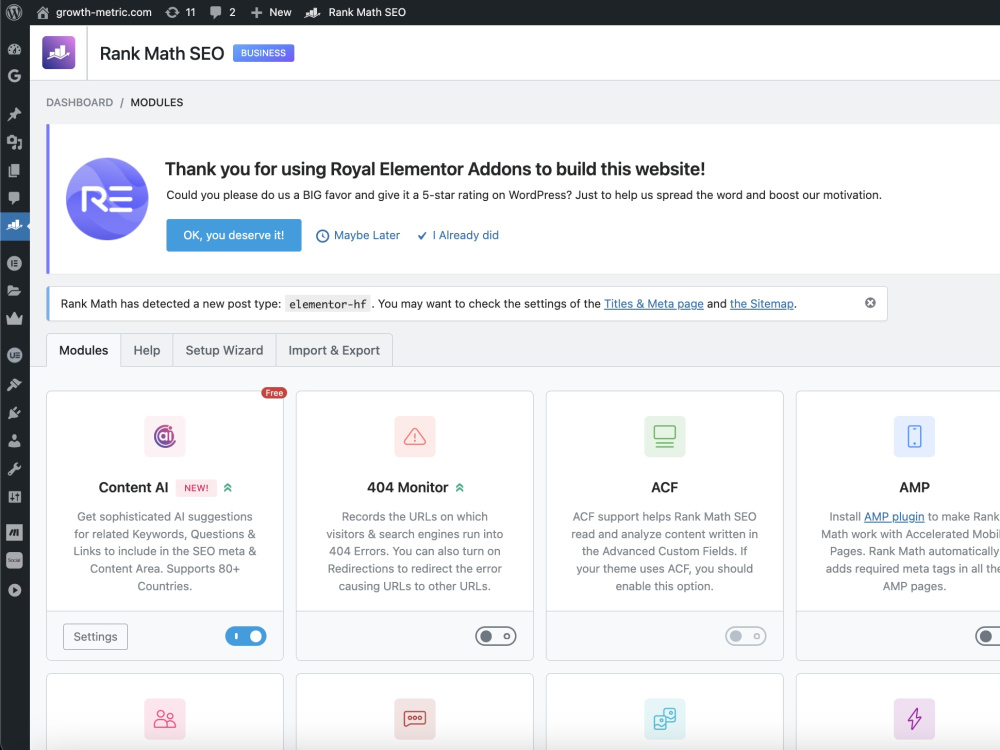Open Content AI Settings button
1000x750 pixels.
point(96,636)
